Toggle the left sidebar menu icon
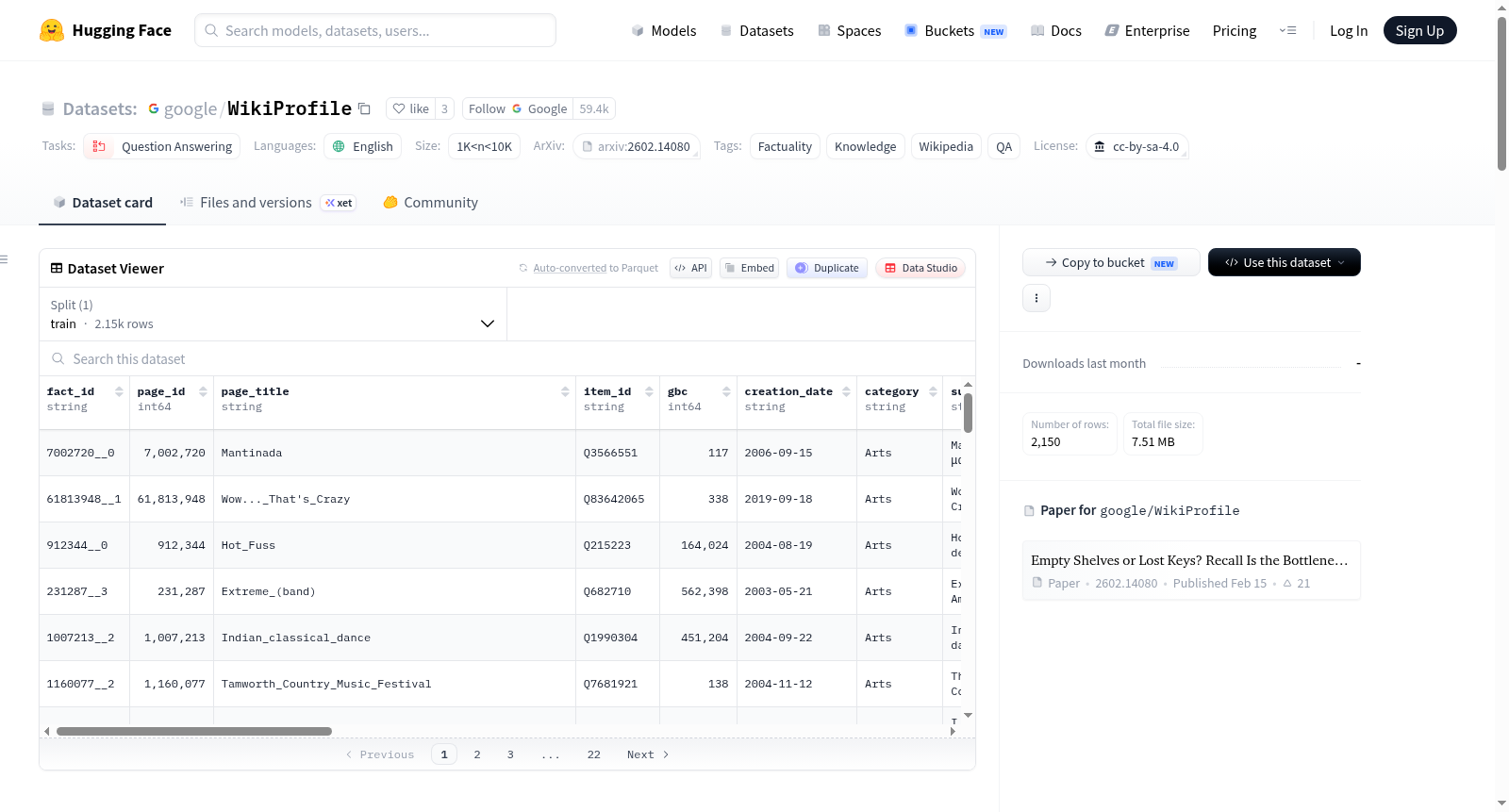Screen dimensions: 1509x812 [5, 259]
